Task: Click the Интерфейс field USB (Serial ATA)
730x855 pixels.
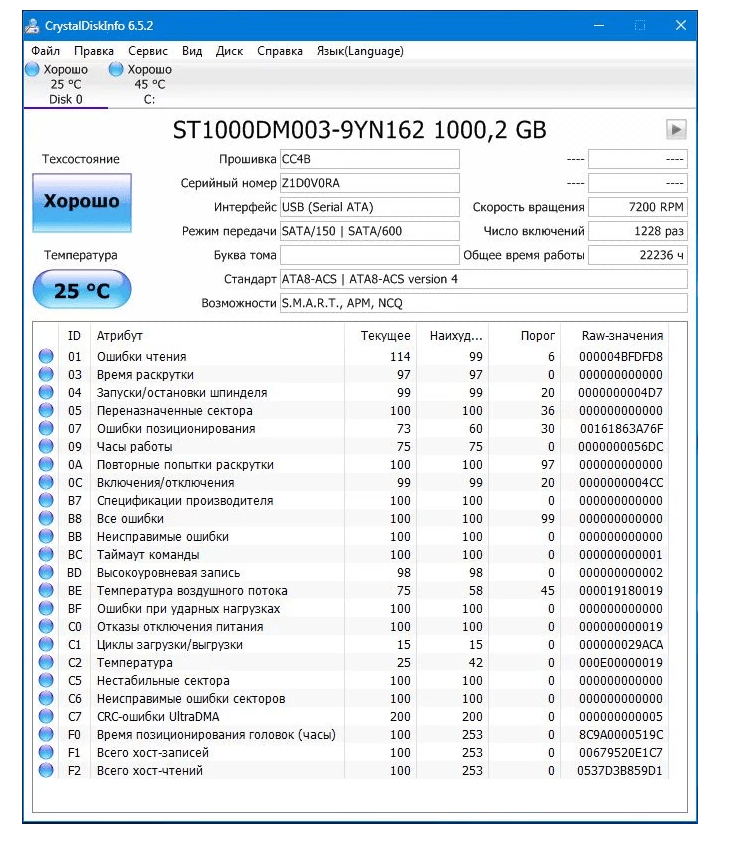Action: pos(370,207)
